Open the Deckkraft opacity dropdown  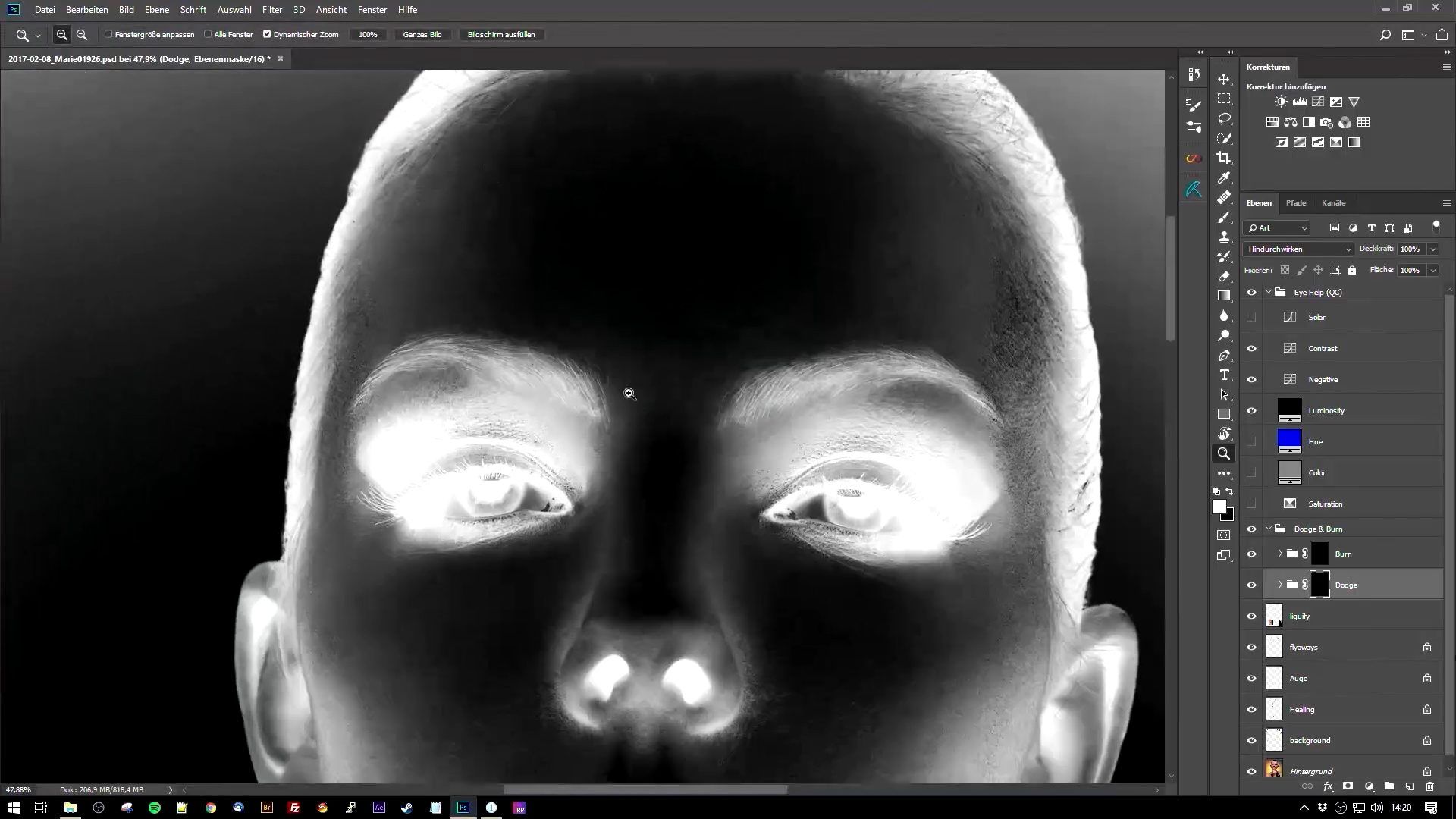click(1432, 249)
